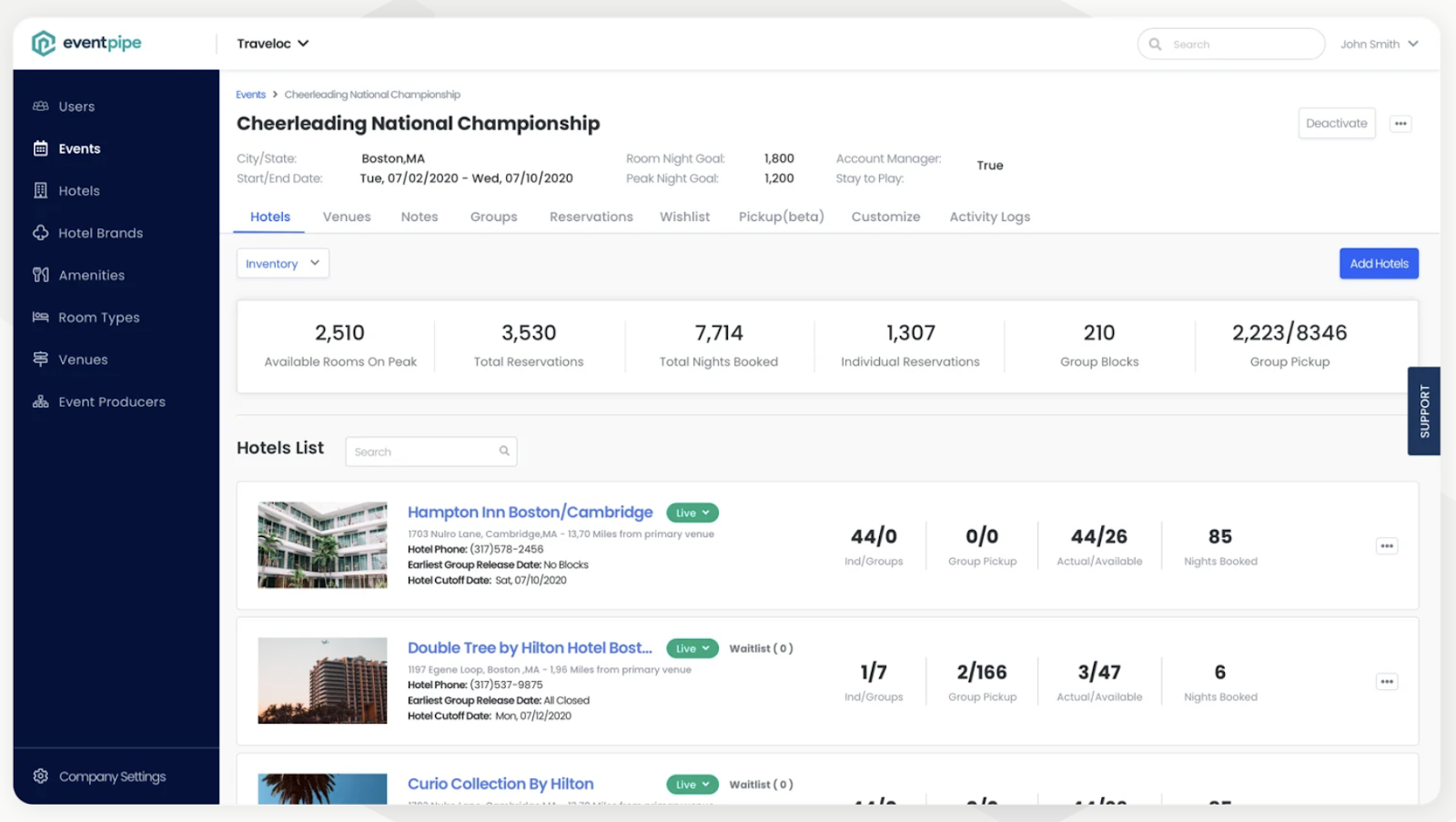Screen dimensions: 1456x822
Task: Click Double Tree 2/166 Group Pickup value
Action: click(982, 672)
